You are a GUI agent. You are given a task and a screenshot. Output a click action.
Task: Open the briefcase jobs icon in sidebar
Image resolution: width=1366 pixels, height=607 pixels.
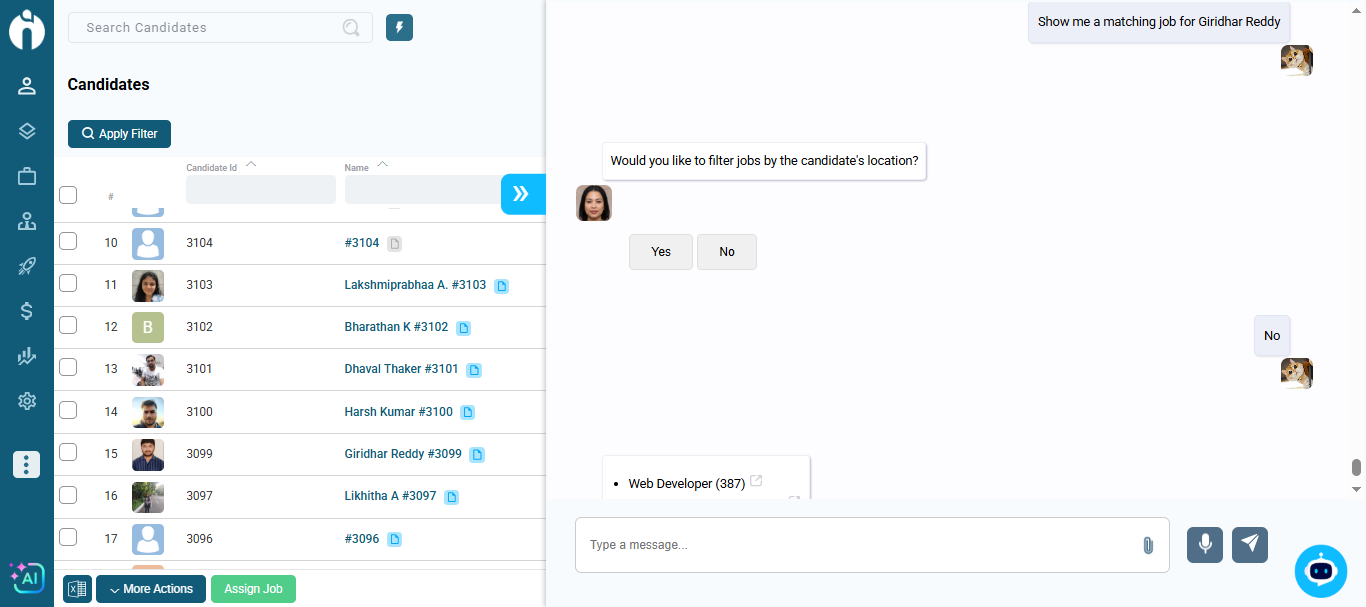[x=27, y=176]
